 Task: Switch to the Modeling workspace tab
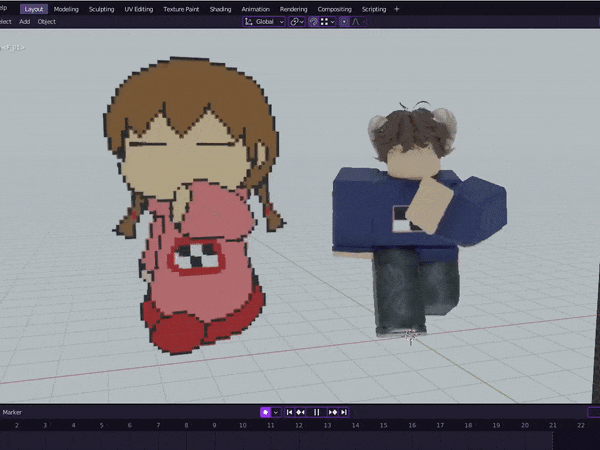coord(66,9)
